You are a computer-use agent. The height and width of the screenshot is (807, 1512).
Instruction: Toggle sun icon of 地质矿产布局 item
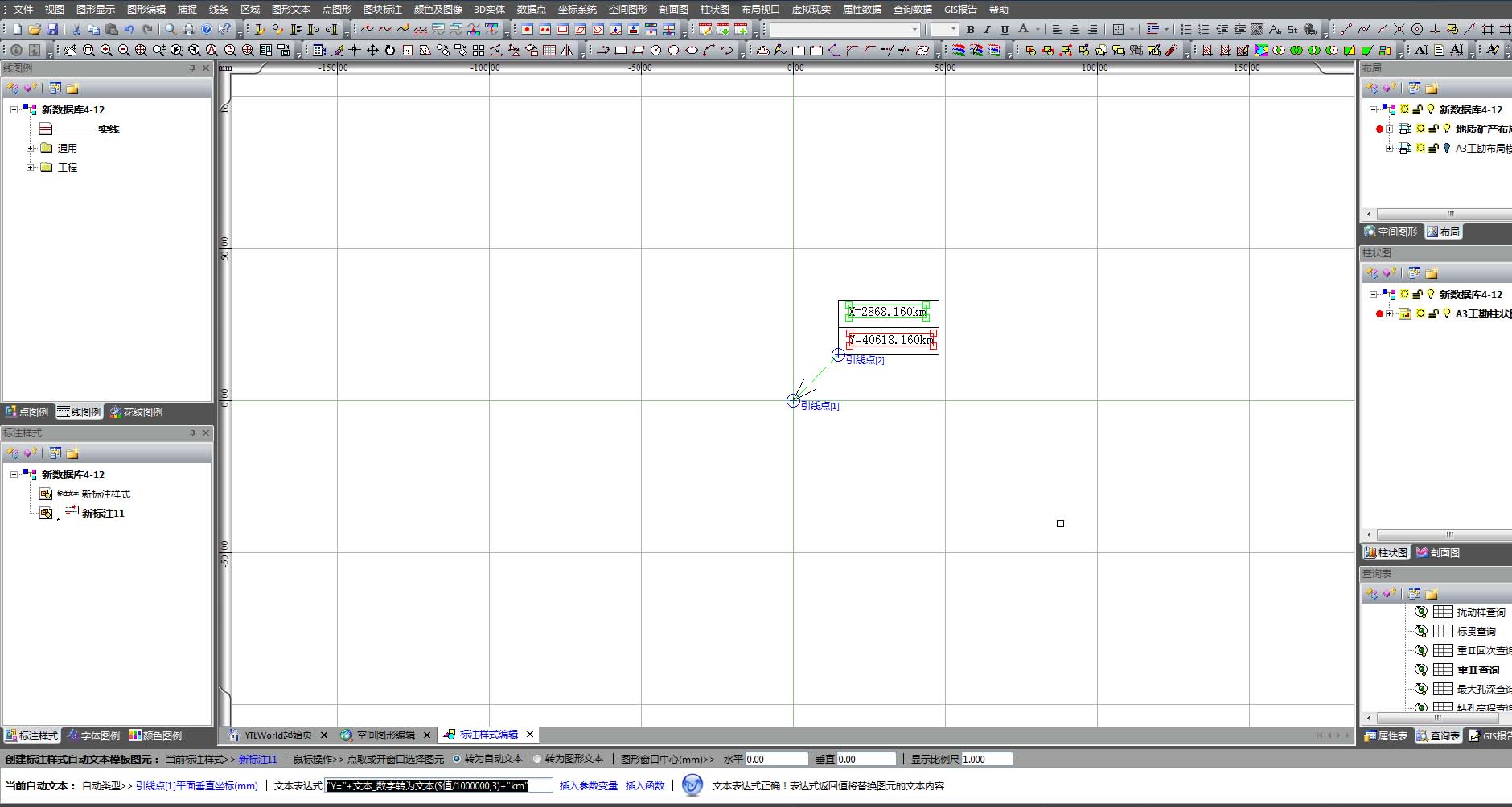(x=1420, y=129)
